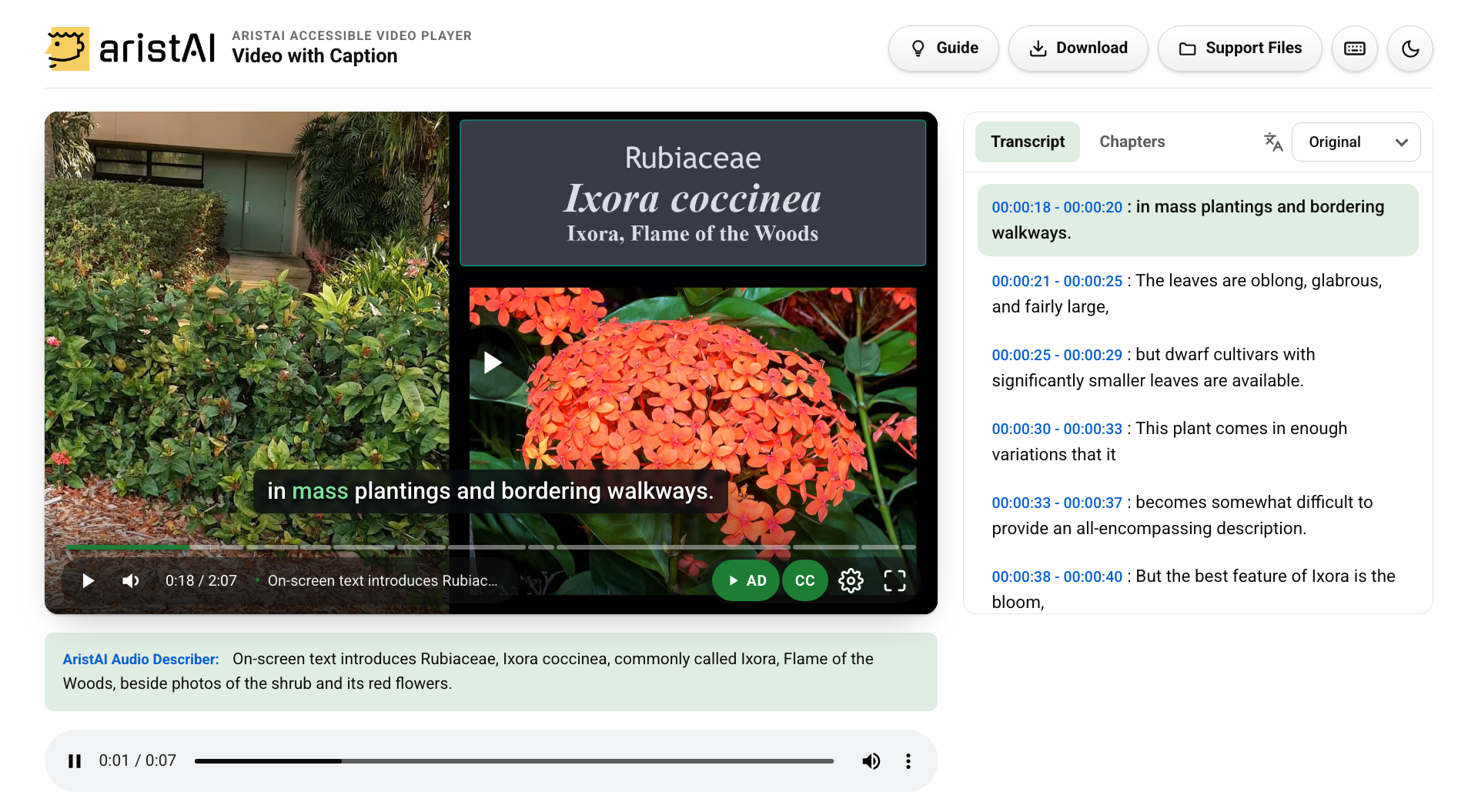Click the play overlay on video
1478x812 pixels.
click(x=493, y=363)
